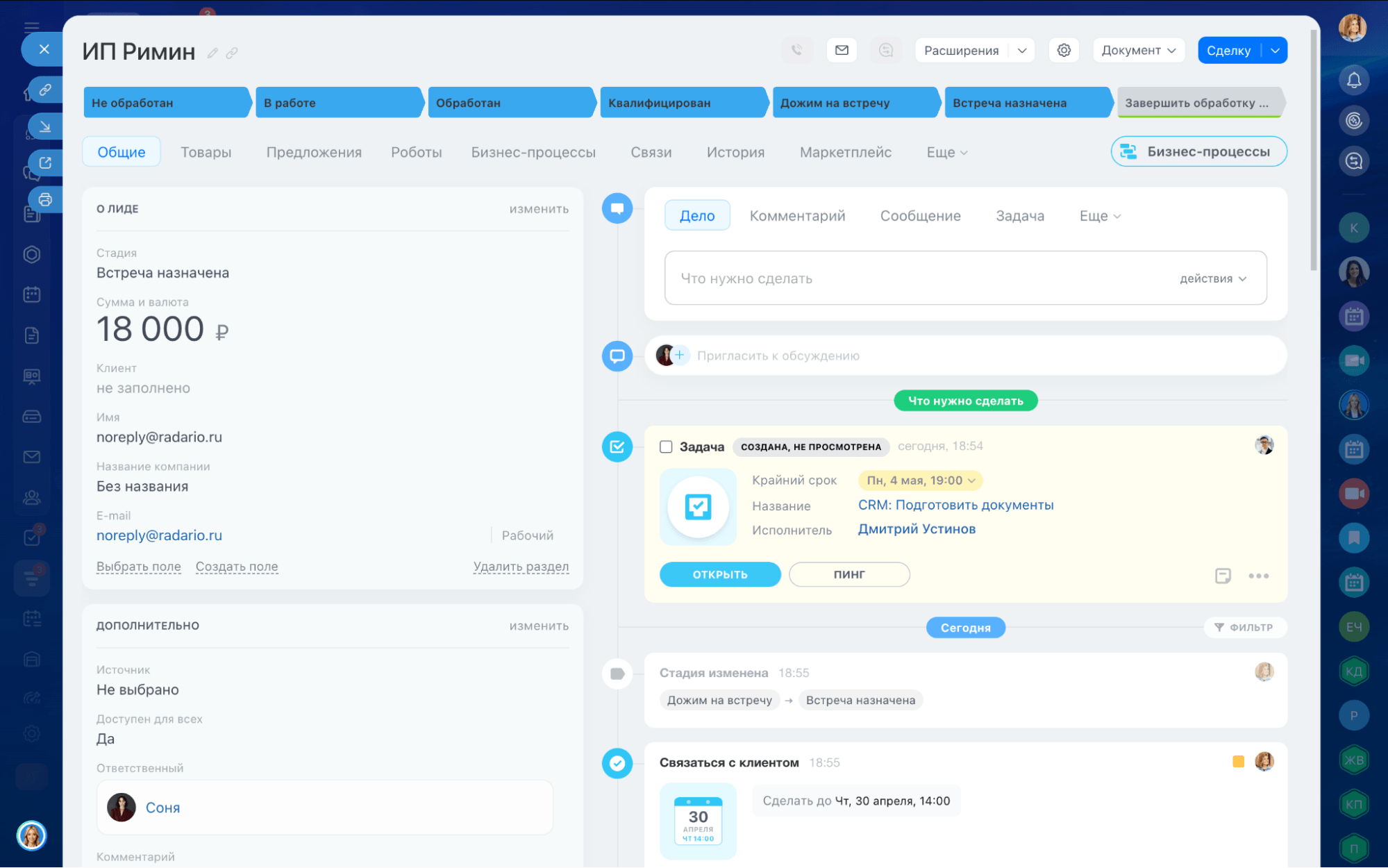Image resolution: width=1388 pixels, height=868 pixels.
Task: Select Сообщение tab in editor
Action: 920,216
